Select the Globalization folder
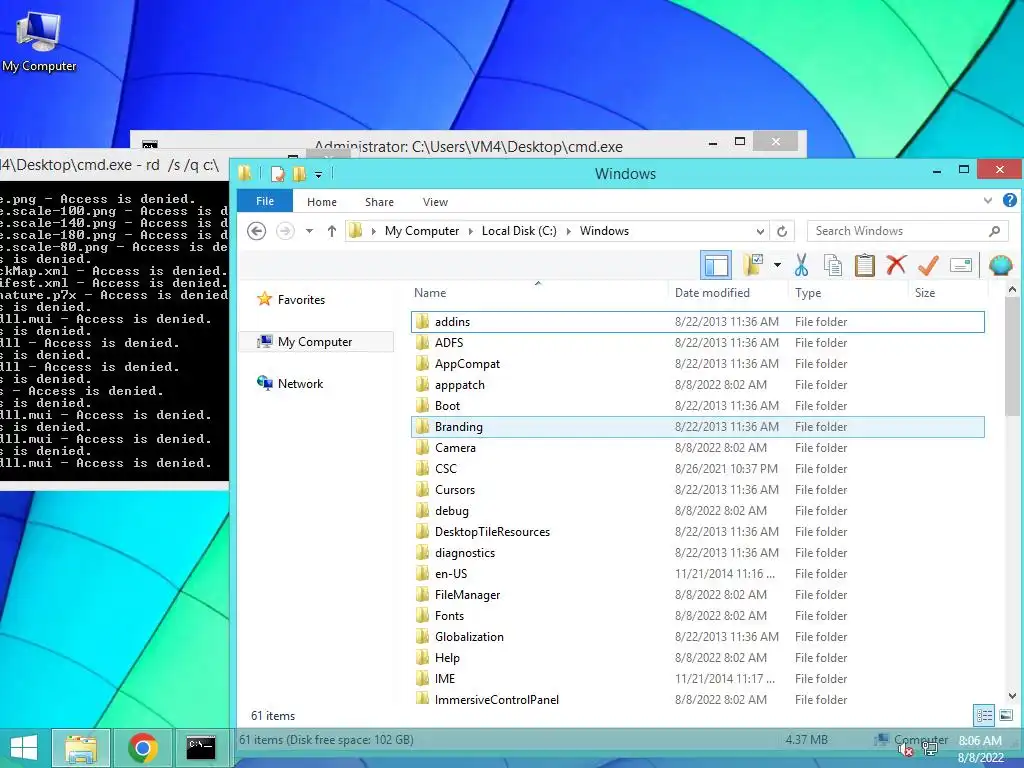This screenshot has height=768, width=1024. [x=697, y=637]
